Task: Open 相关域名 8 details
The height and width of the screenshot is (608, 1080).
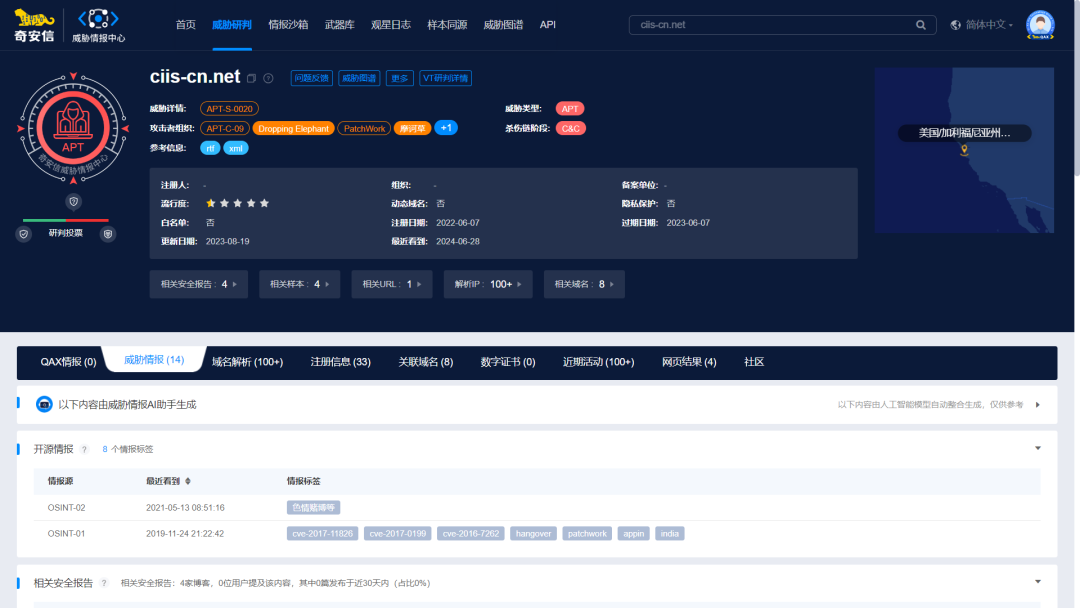Action: coord(584,284)
